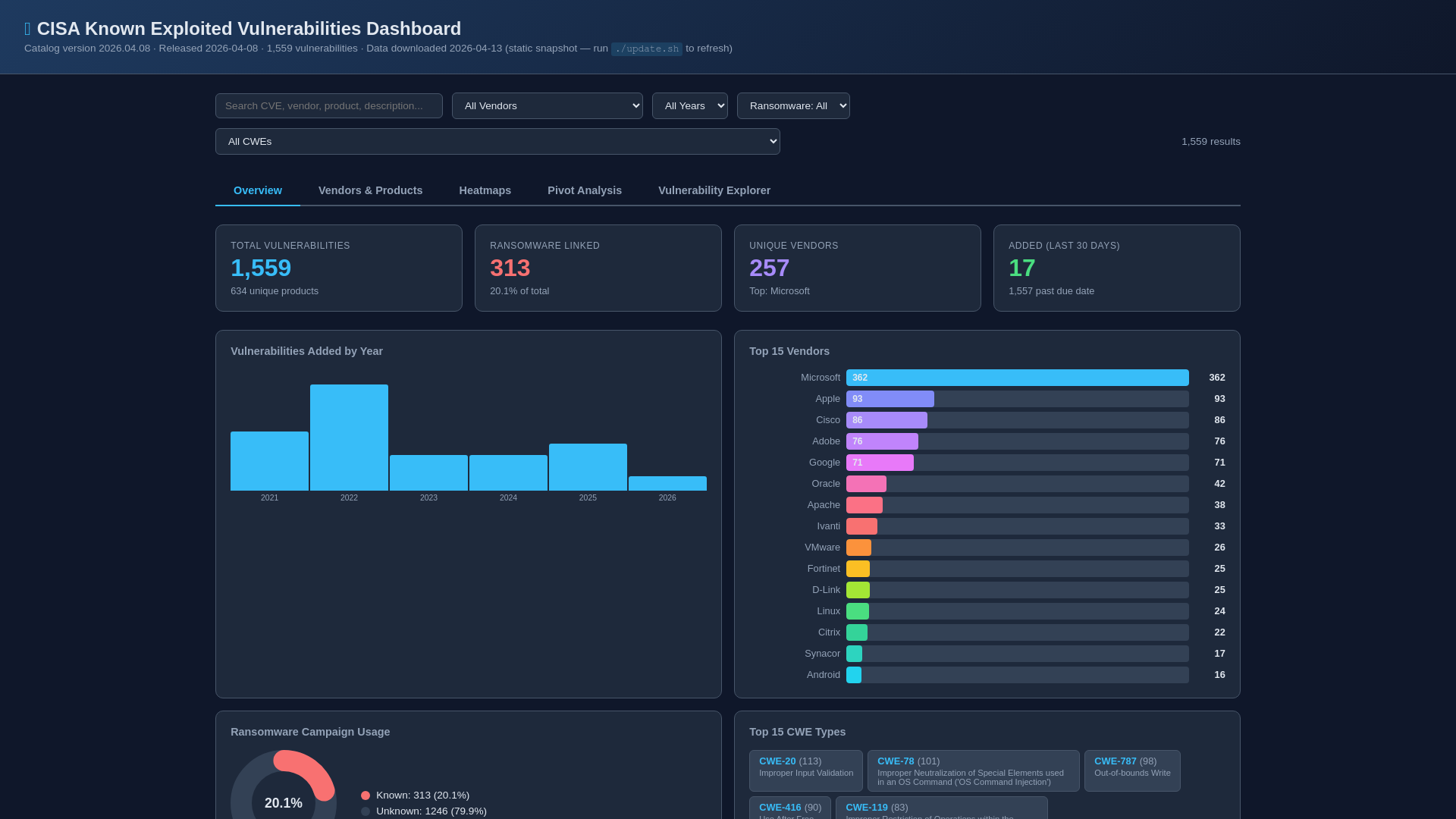Image resolution: width=1456 pixels, height=819 pixels.
Task: Open the All Years dropdown
Action: point(689,105)
